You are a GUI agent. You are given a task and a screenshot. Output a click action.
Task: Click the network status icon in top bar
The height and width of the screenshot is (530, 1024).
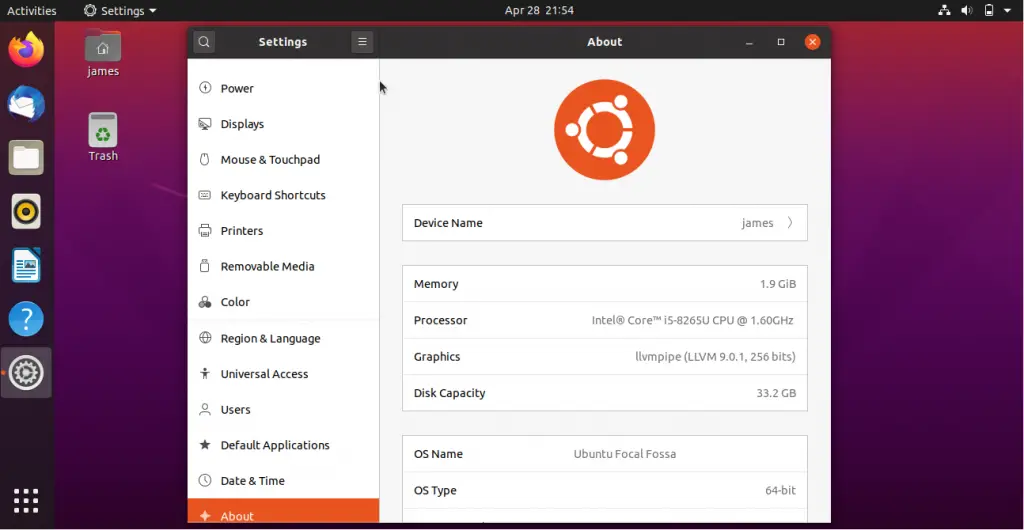tap(944, 10)
